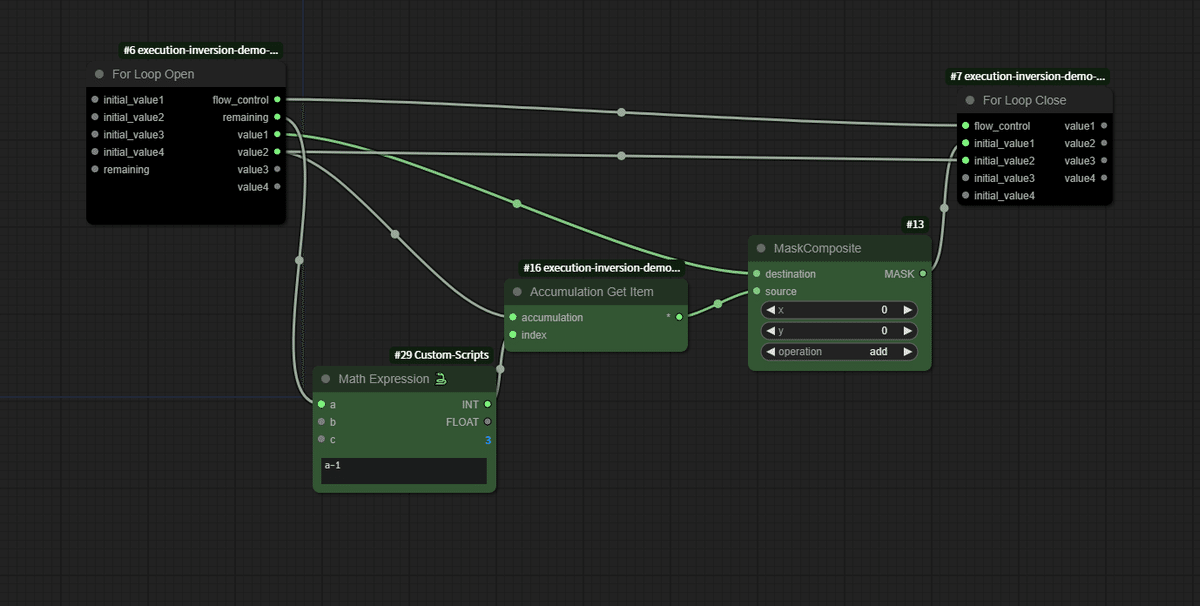Viewport: 1200px width, 606px height.
Task: Click the accumulation input dot on Accumulation Get Item
Action: point(515,317)
